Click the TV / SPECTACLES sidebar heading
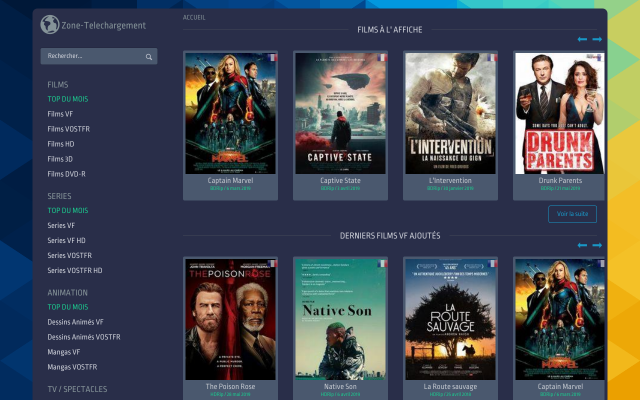 pos(77,389)
